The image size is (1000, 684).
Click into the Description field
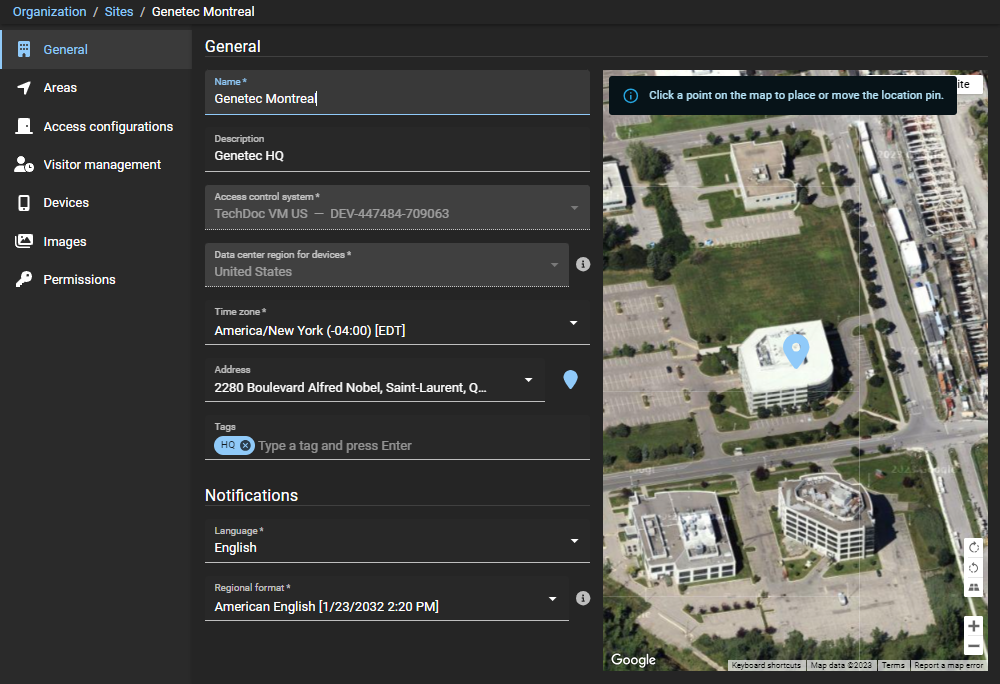click(396, 155)
